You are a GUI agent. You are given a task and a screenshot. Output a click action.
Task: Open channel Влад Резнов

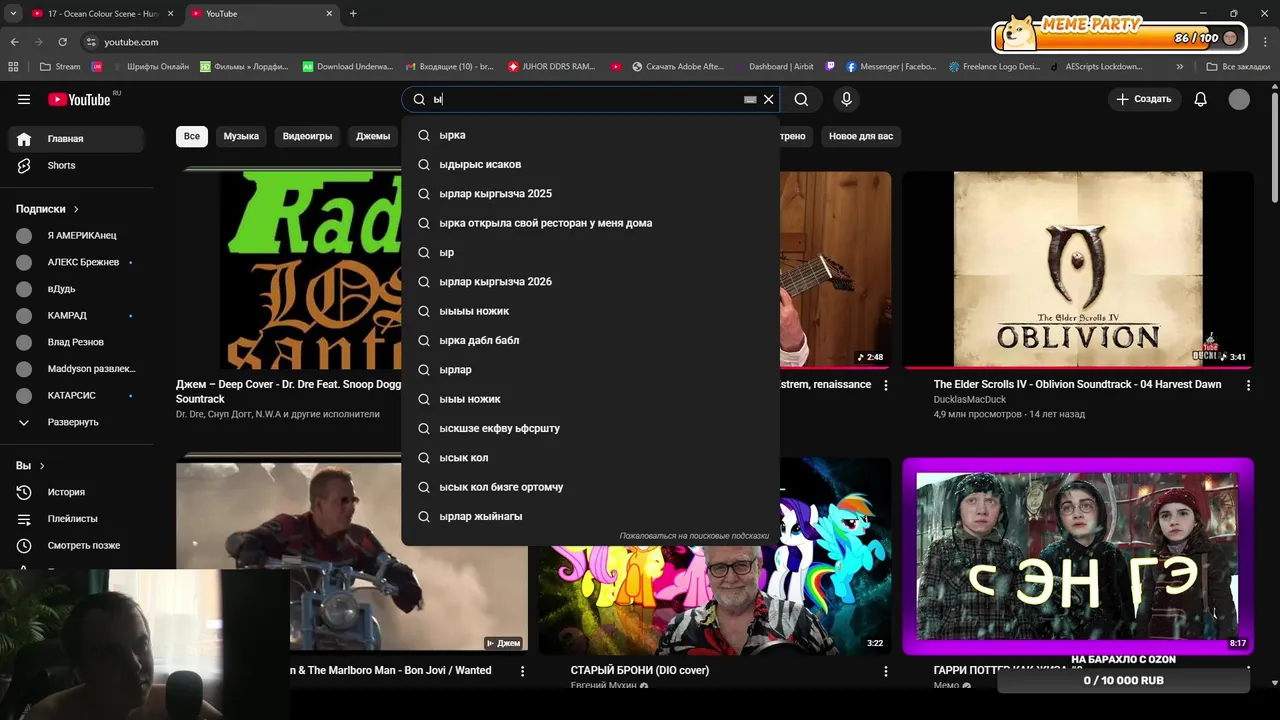point(77,342)
